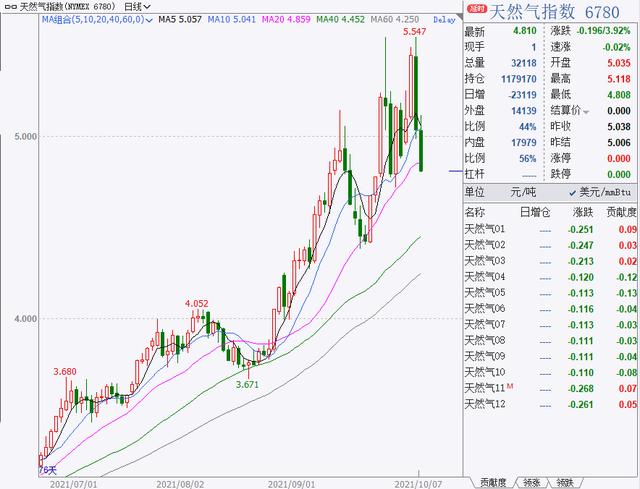640x489 pixels.
Task: Click the 2021/10/07 date axis label
Action: click(418, 484)
